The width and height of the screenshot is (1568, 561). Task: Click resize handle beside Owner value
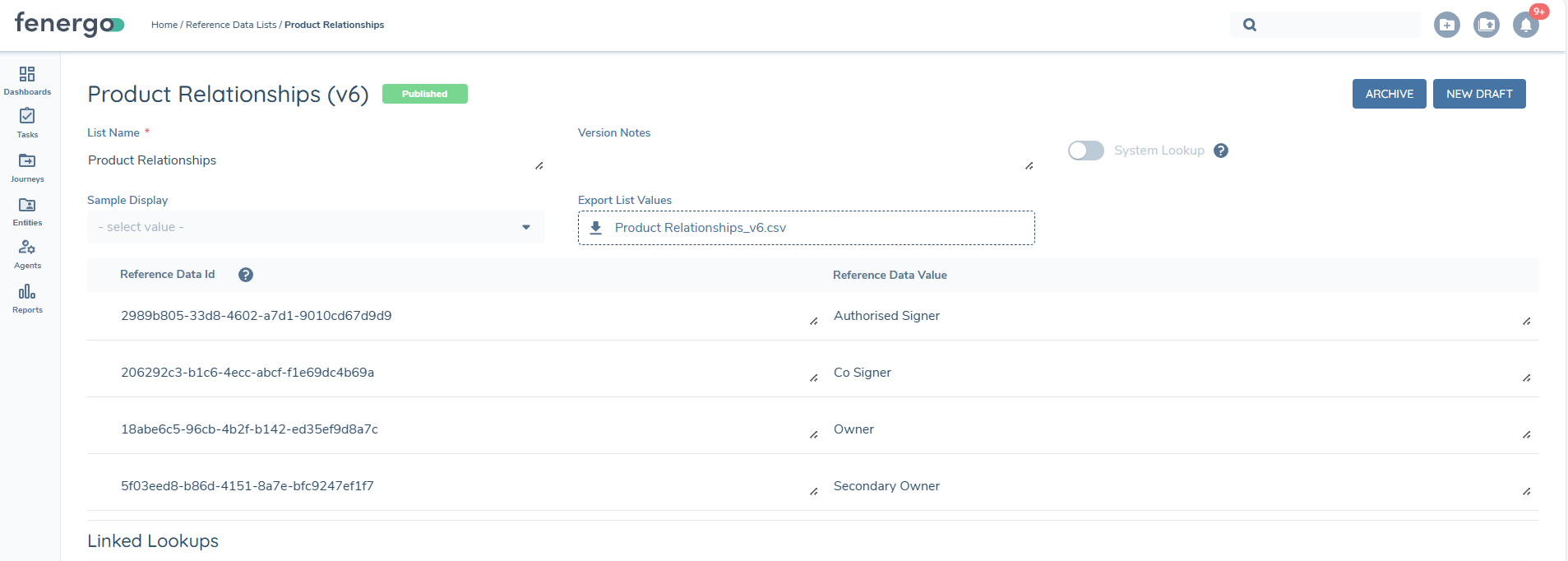(1527, 435)
